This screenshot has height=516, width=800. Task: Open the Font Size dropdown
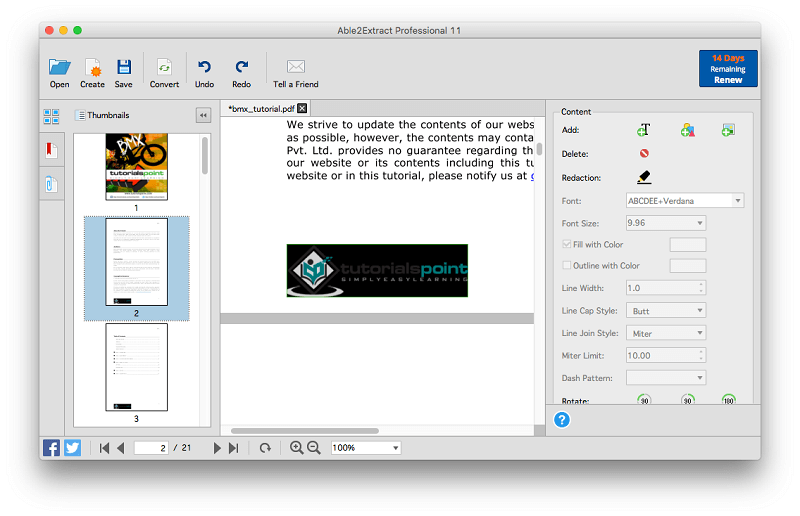(666, 223)
